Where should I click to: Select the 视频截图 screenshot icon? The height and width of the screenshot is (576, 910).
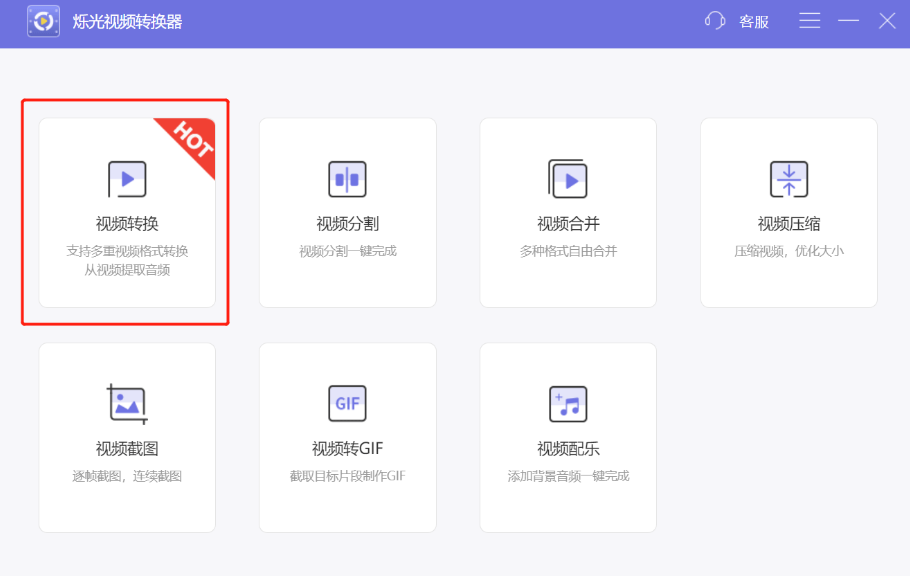click(126, 403)
